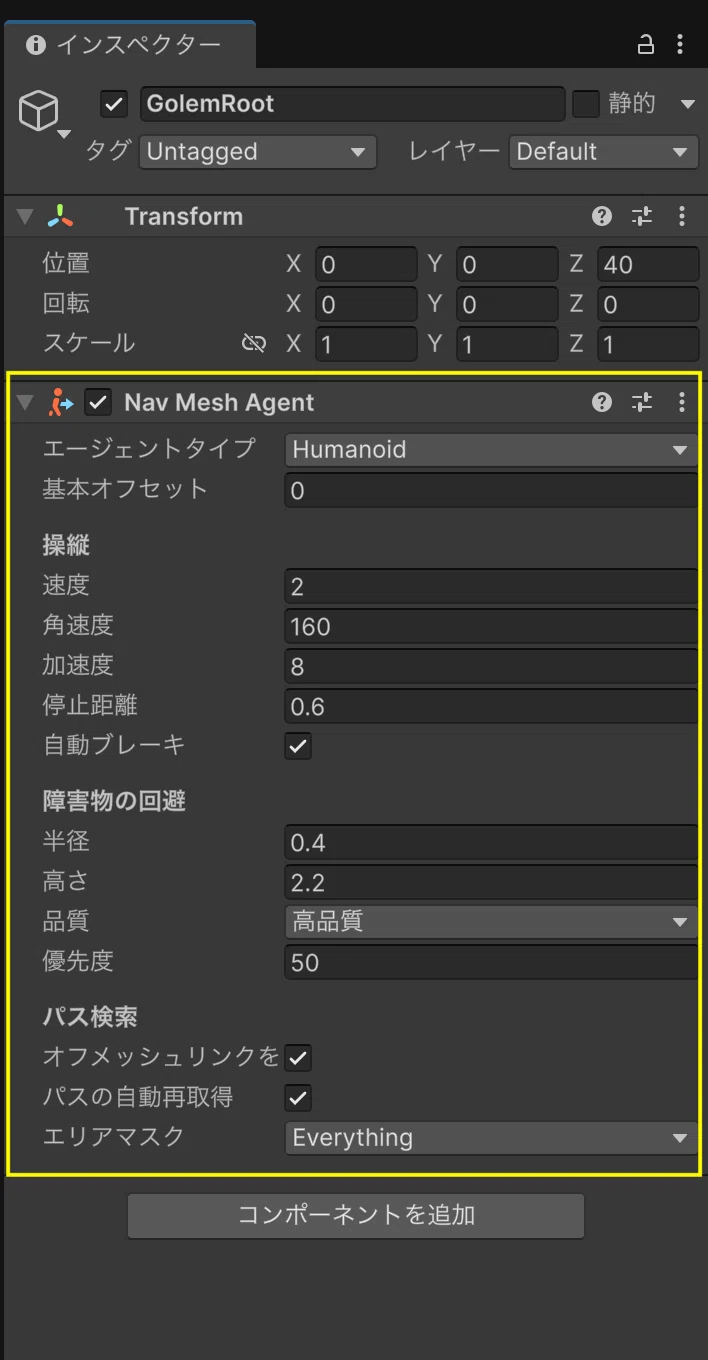Viewport: 708px width, 1360px height.
Task: Open the 品質 高品質 dropdown
Action: [491, 922]
